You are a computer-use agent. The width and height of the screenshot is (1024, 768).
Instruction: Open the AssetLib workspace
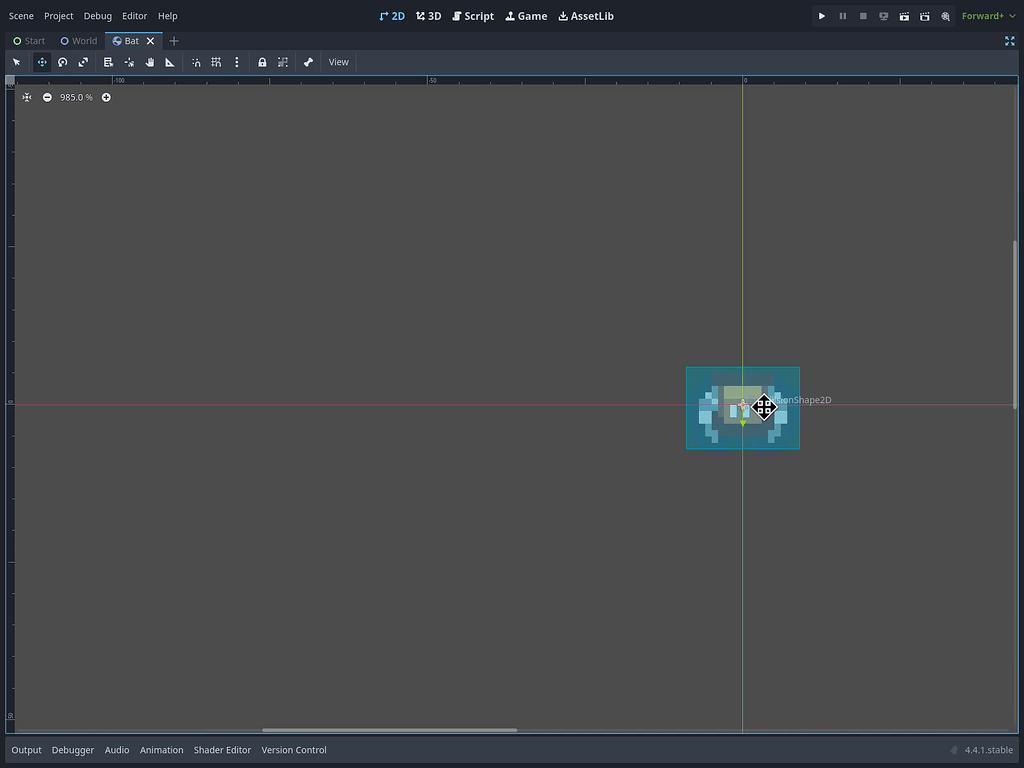[x=586, y=16]
